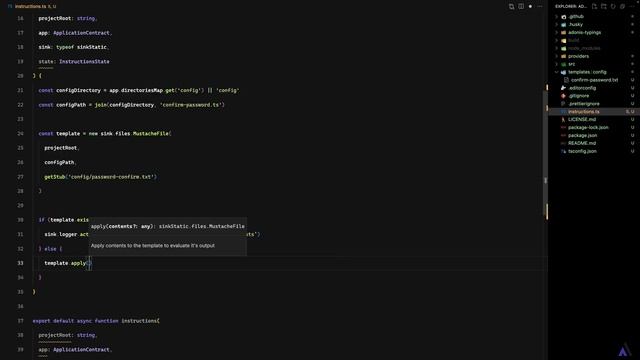
Task: Click the New Folder icon in Explorer header
Action: point(604,7)
